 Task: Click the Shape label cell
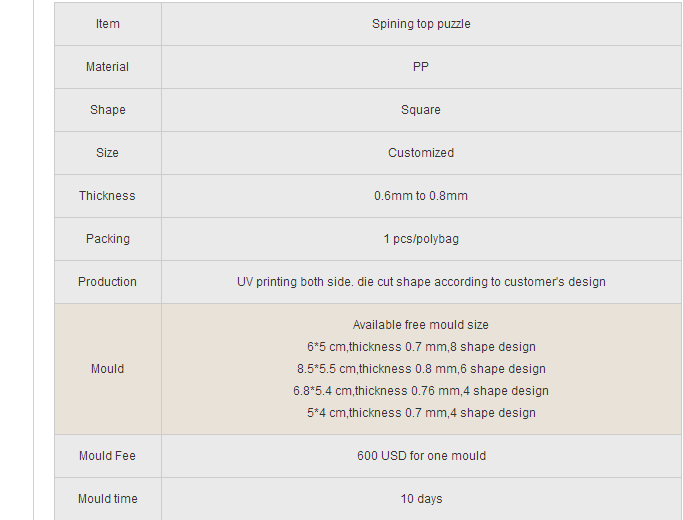(108, 110)
